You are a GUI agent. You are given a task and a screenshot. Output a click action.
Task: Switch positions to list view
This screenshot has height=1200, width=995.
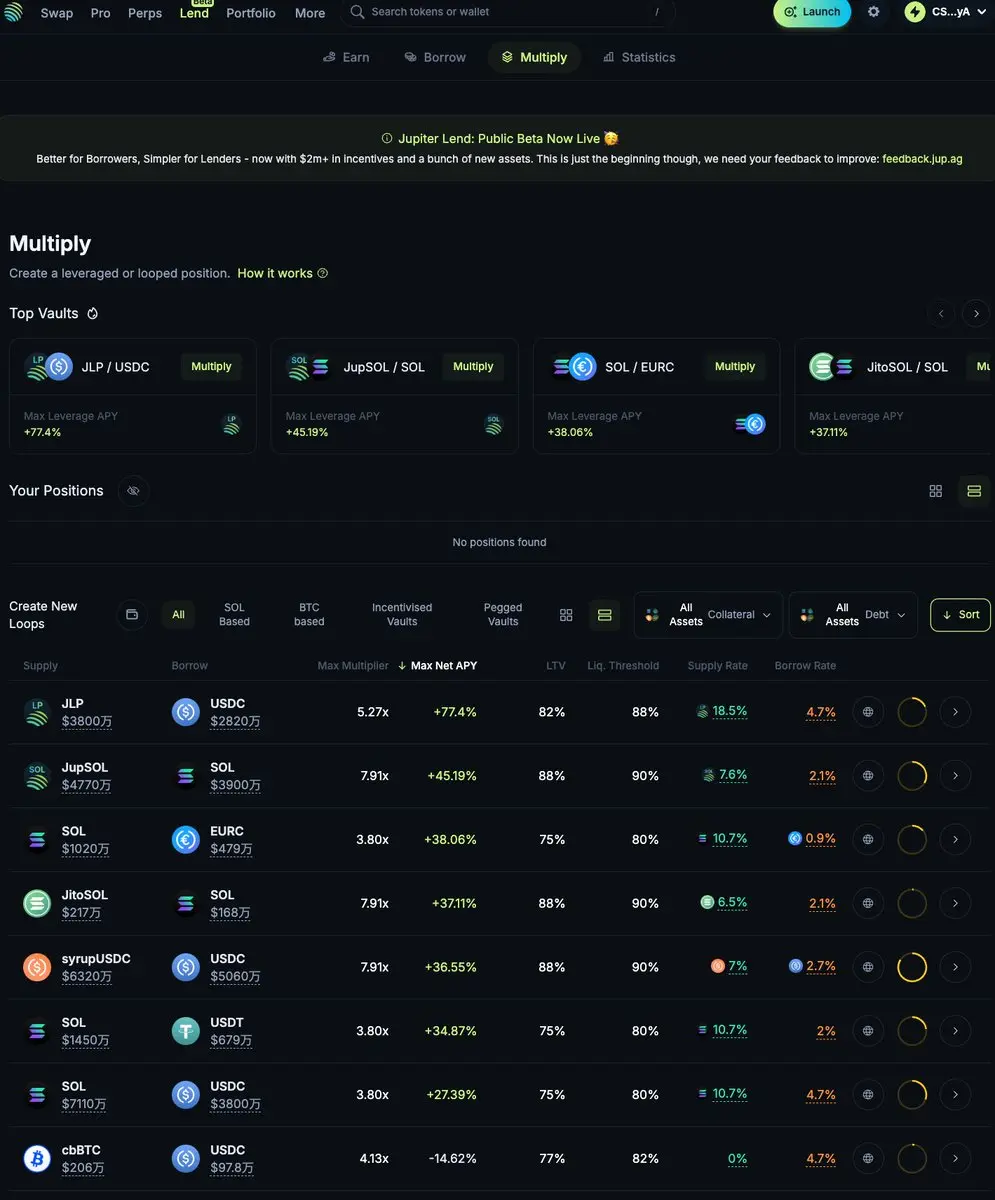point(974,491)
